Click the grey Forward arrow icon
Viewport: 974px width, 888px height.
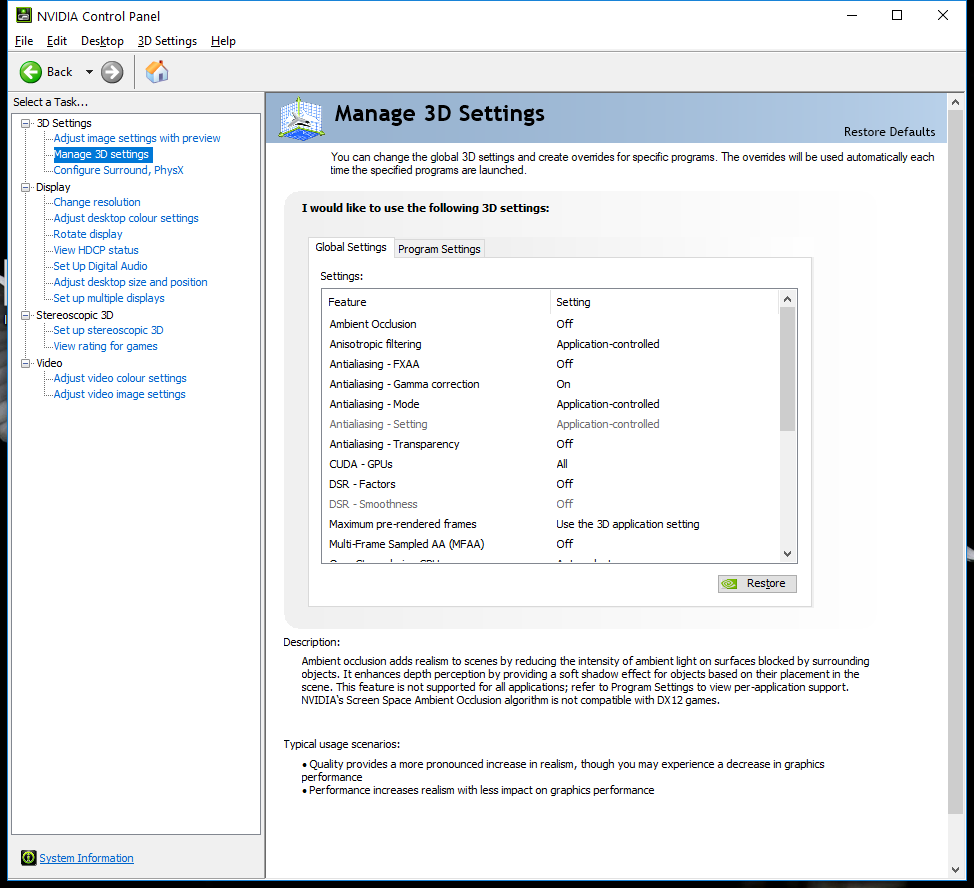[112, 72]
